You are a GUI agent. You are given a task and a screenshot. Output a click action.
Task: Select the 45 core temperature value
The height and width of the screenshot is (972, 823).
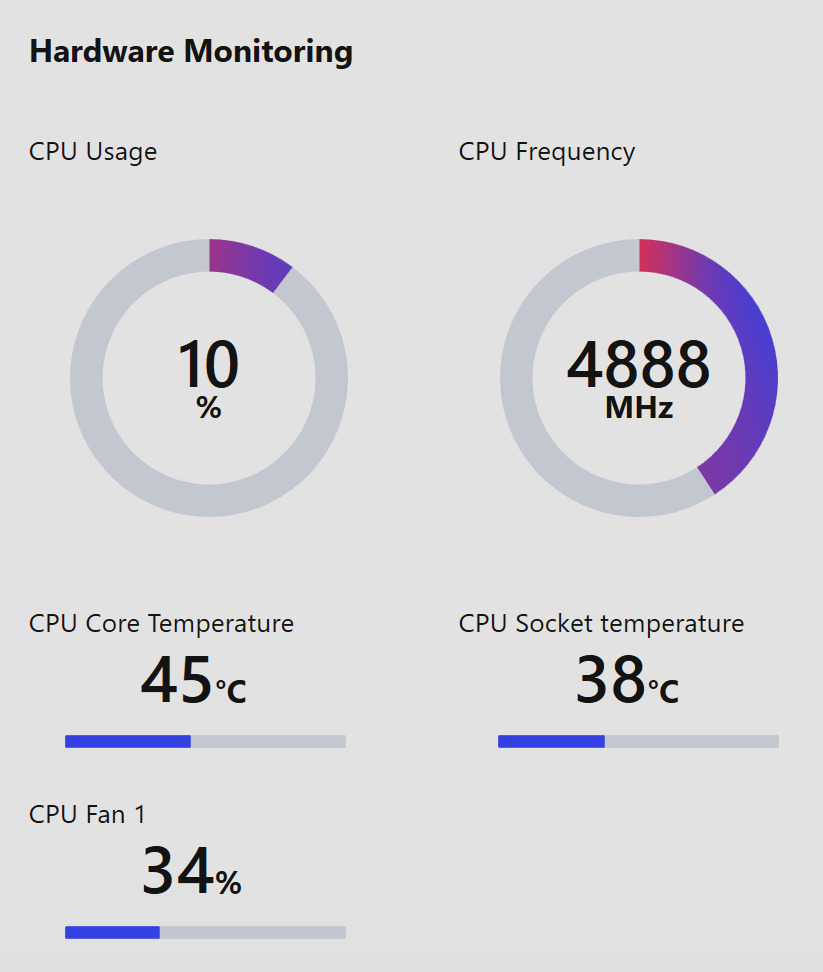[177, 681]
